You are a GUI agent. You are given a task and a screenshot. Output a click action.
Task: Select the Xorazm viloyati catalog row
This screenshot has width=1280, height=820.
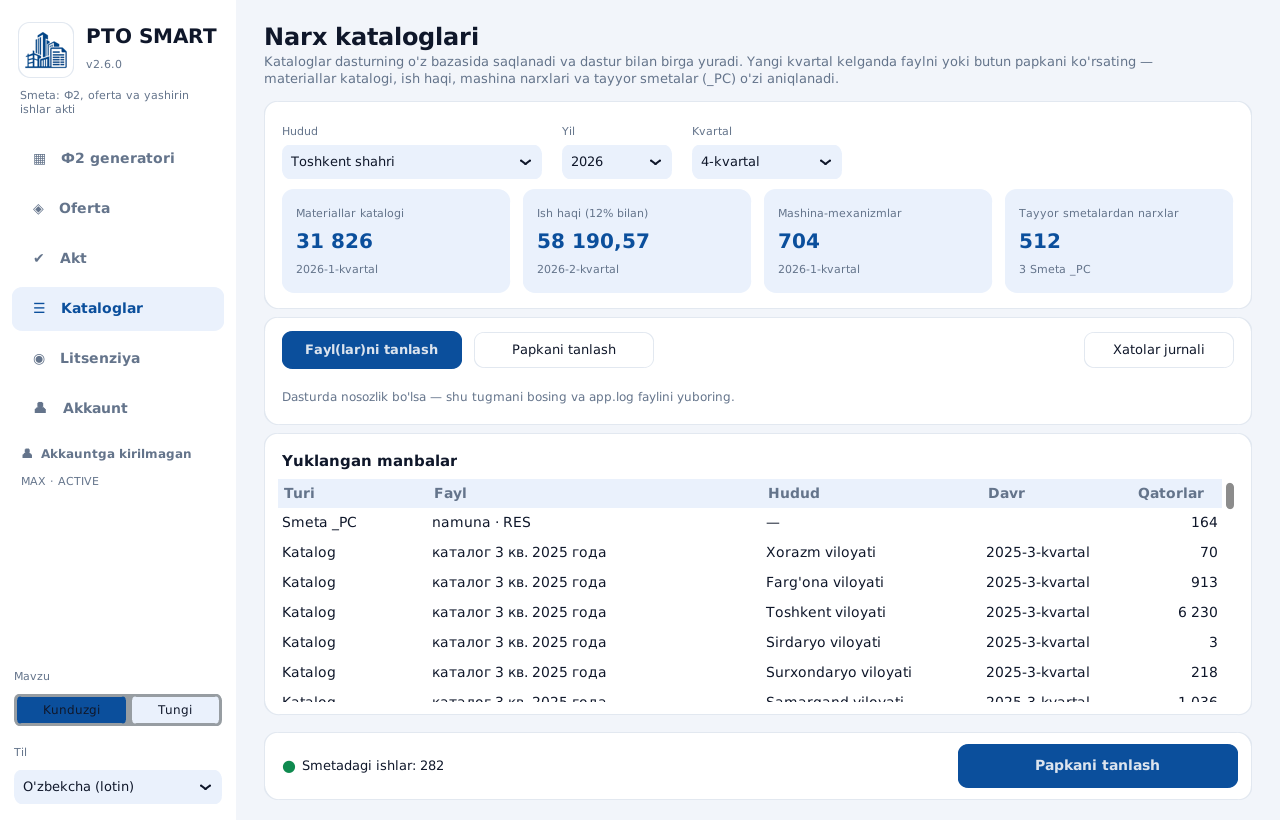click(750, 552)
